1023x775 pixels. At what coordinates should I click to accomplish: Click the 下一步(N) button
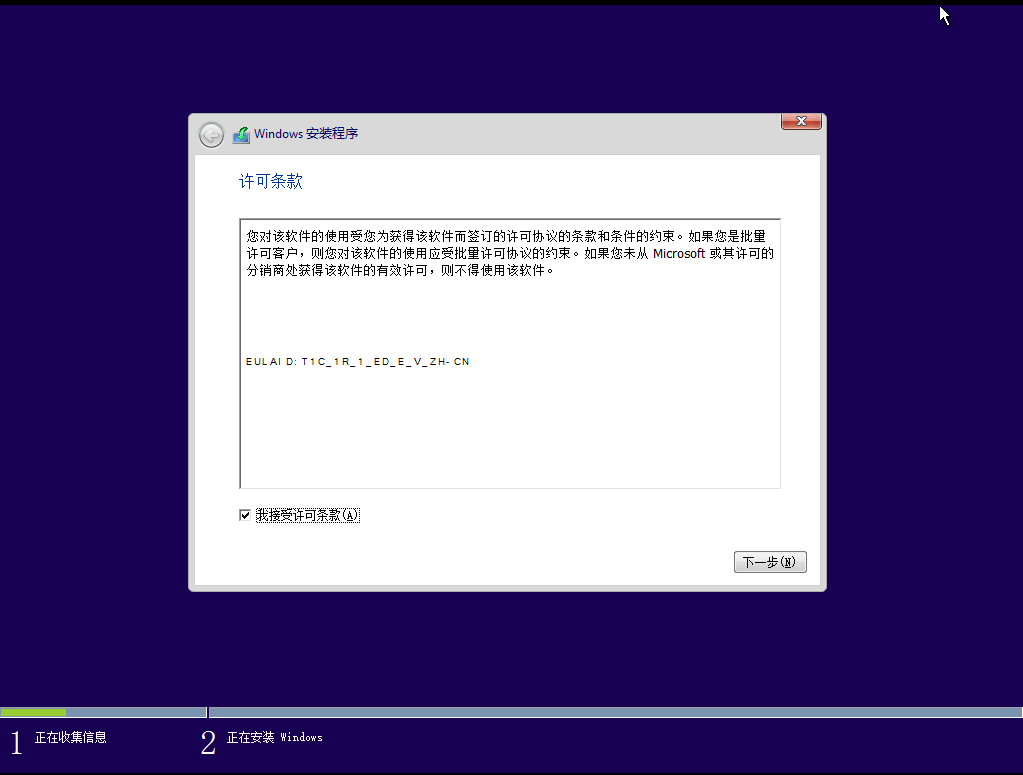pos(770,562)
